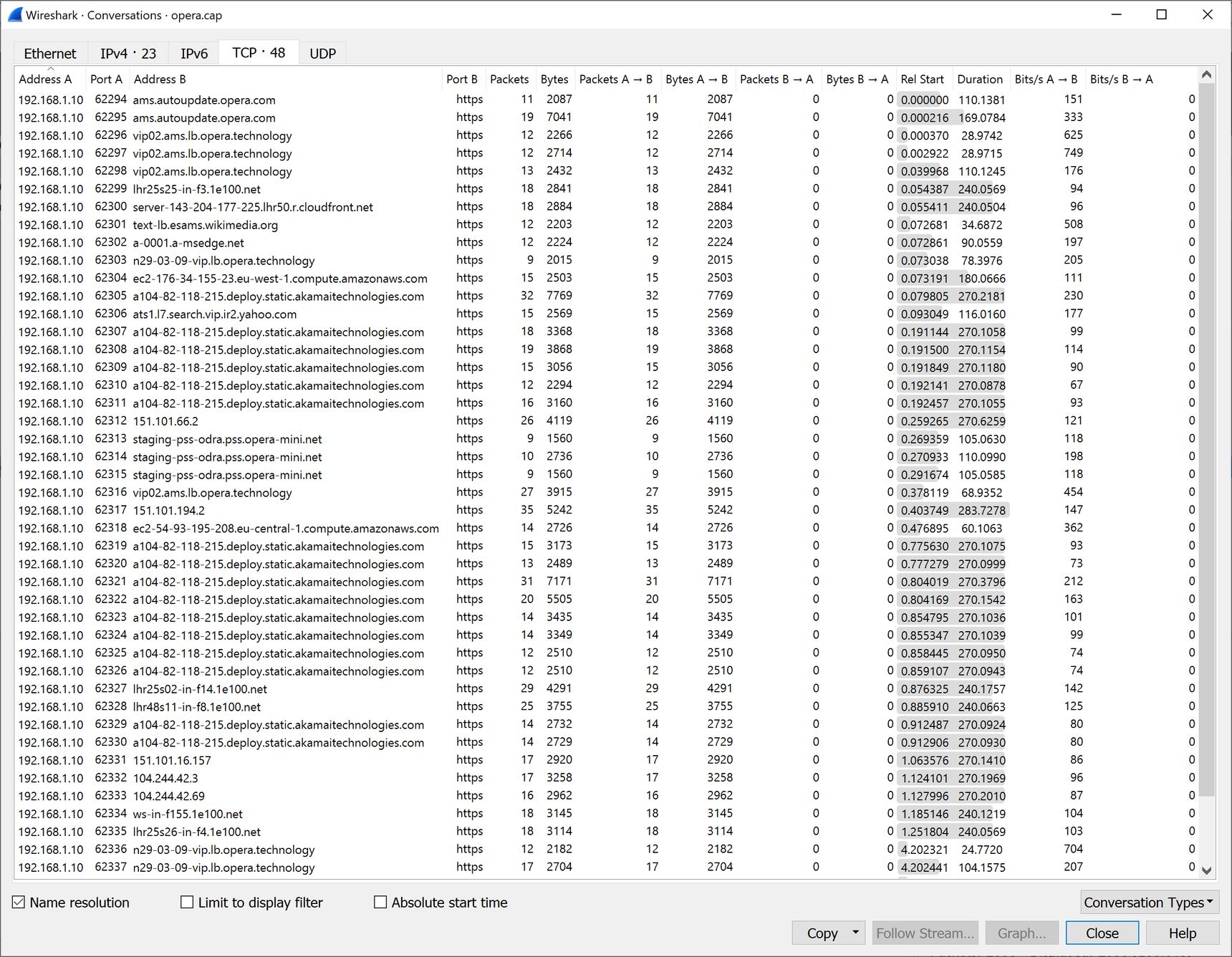Sort by Rel Start column header

pyautogui.click(x=923, y=79)
